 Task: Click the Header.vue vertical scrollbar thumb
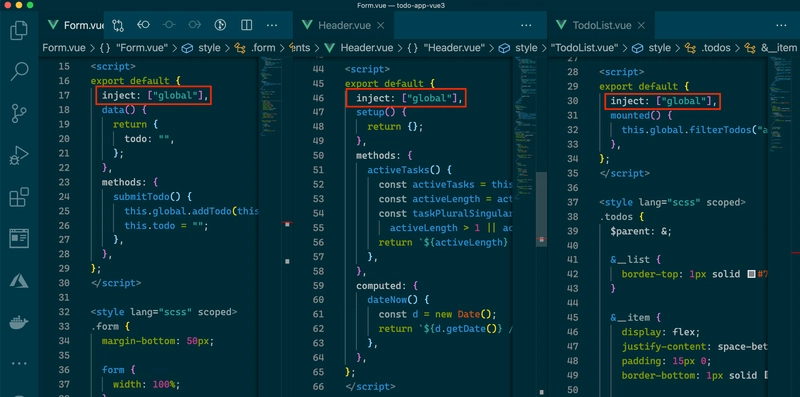pos(541,209)
